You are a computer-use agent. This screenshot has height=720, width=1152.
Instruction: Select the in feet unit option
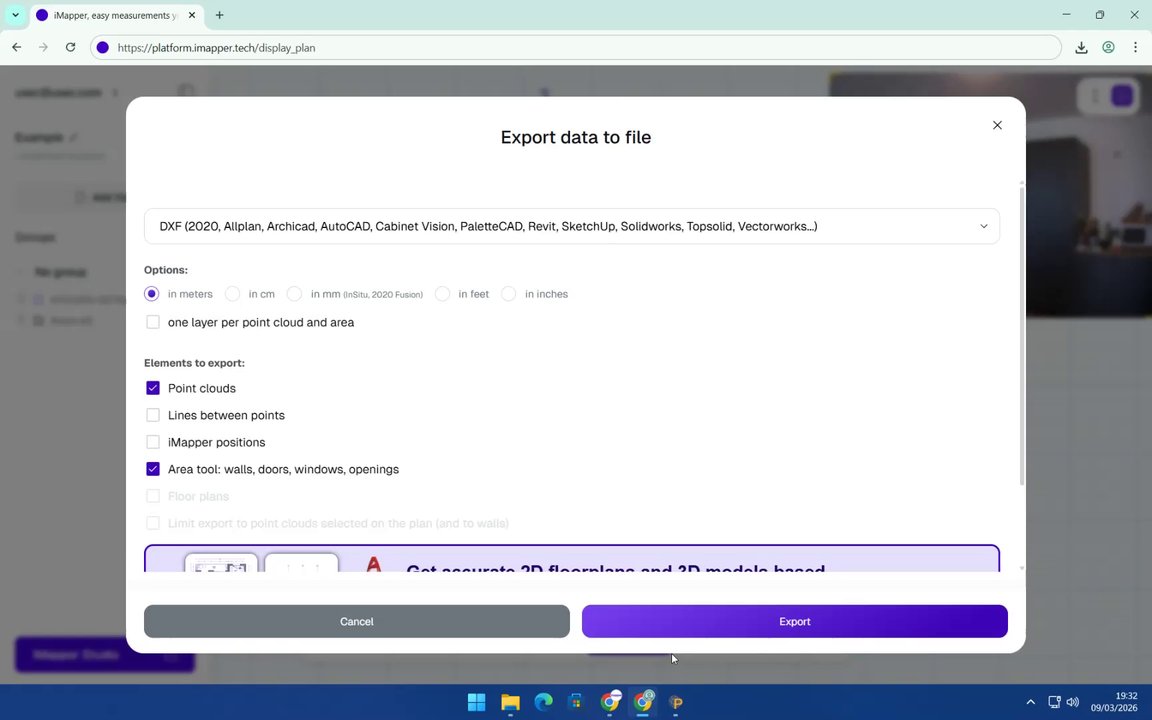pyautogui.click(x=442, y=294)
